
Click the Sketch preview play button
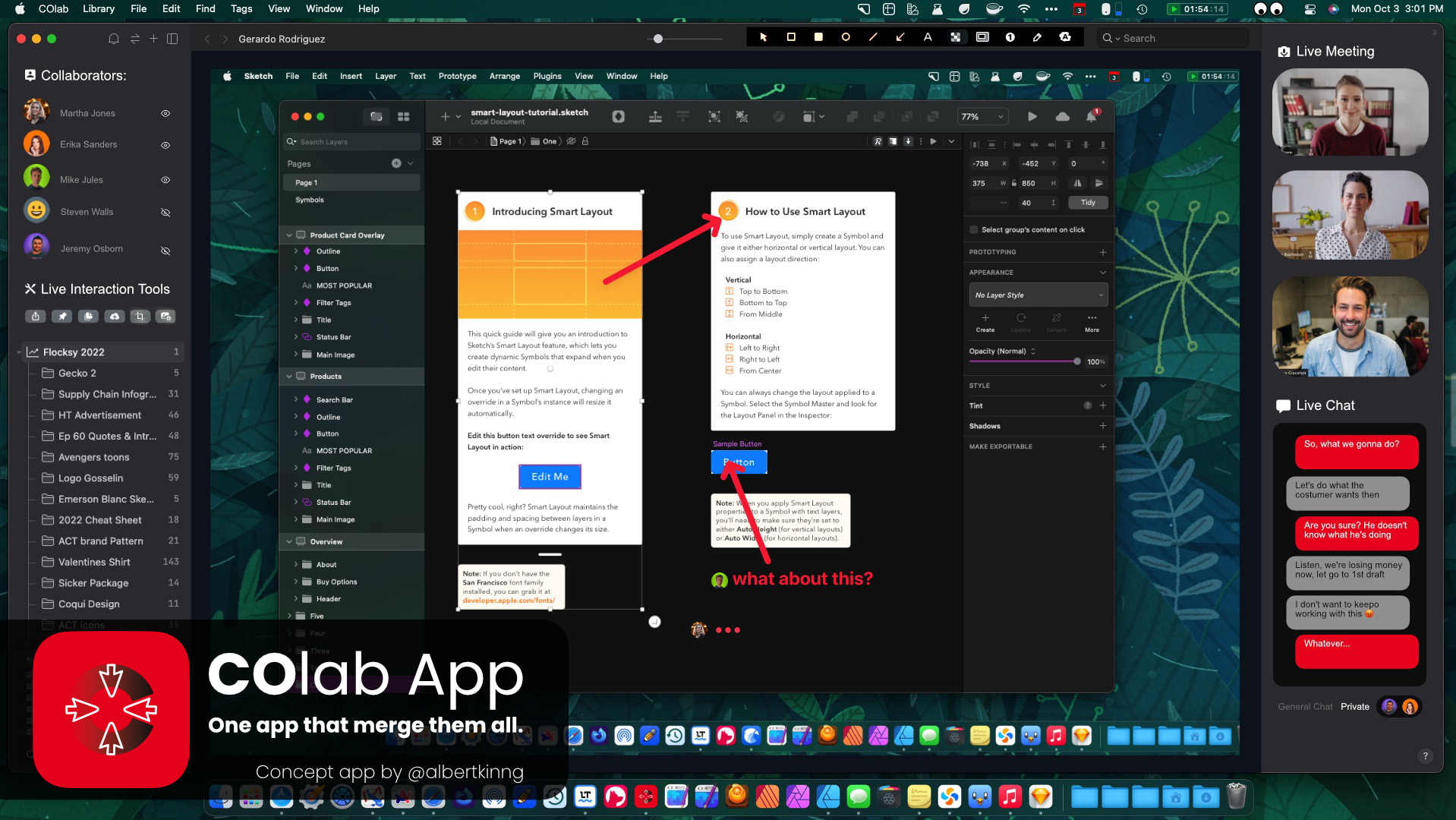pos(1032,117)
